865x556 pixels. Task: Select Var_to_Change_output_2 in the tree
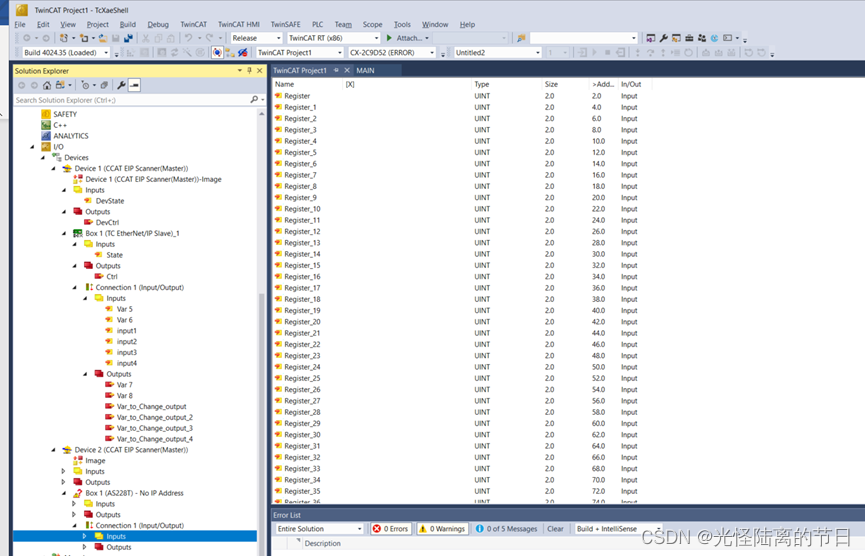pos(154,417)
